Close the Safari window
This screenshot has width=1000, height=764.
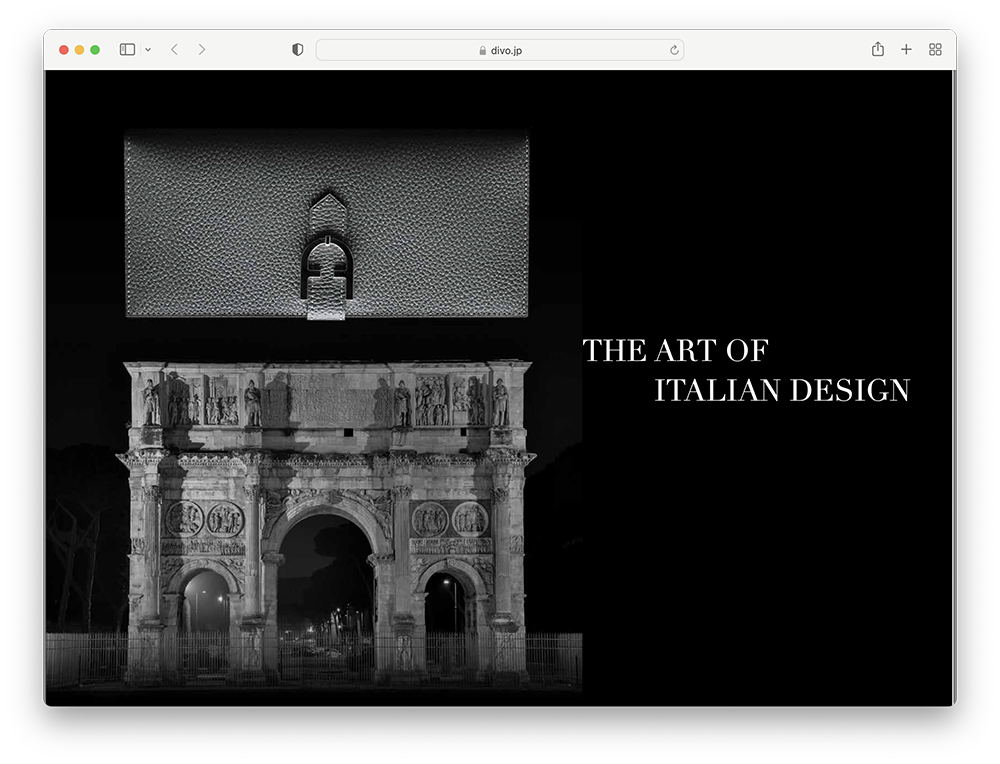tap(64, 50)
